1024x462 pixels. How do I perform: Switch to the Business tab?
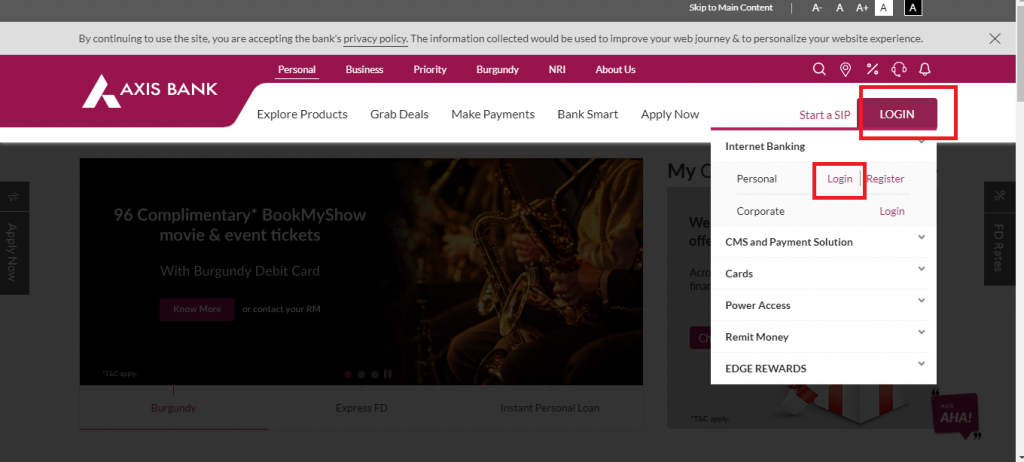click(364, 69)
